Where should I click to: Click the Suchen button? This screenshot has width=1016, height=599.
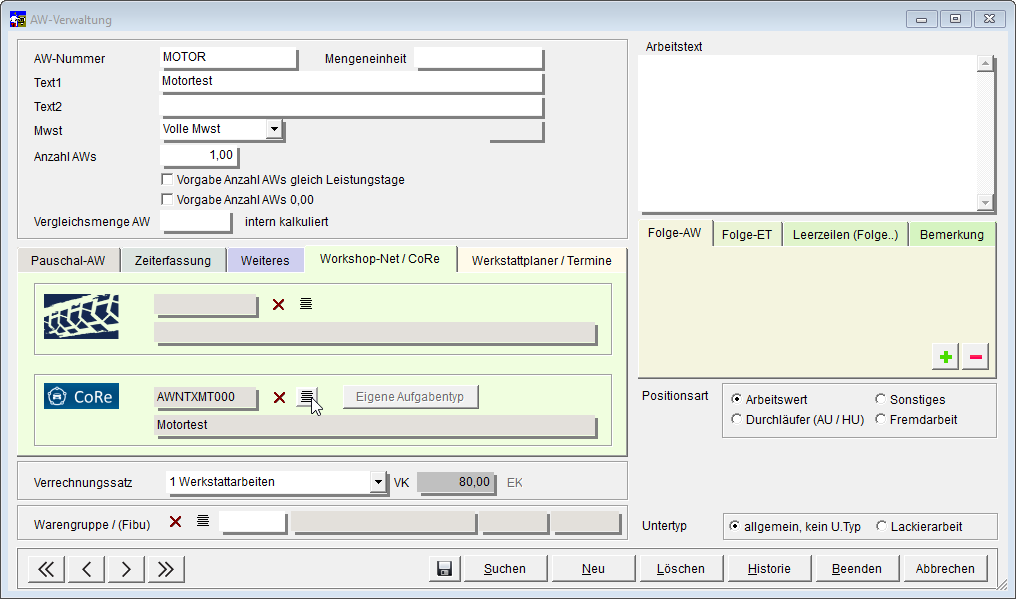point(505,569)
